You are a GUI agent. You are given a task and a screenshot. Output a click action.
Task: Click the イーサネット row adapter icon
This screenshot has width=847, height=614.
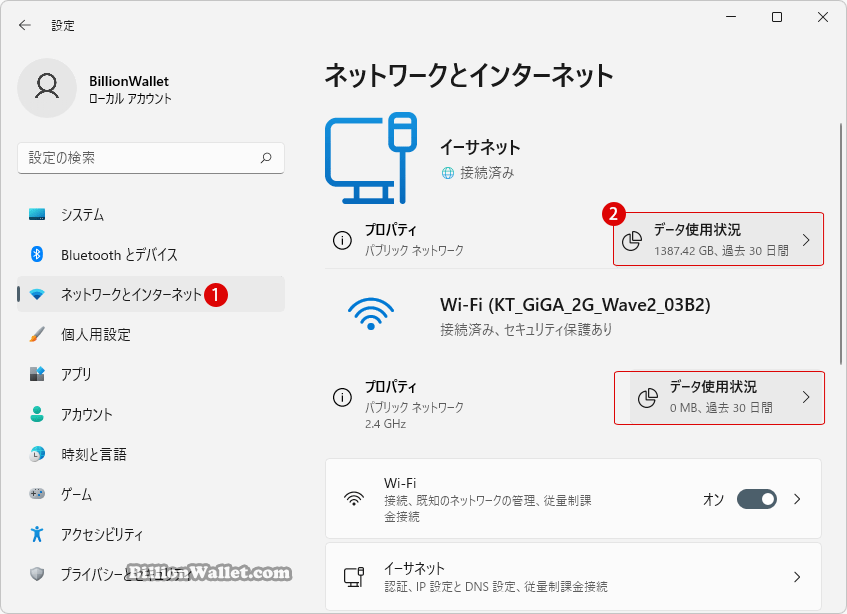coord(354,577)
